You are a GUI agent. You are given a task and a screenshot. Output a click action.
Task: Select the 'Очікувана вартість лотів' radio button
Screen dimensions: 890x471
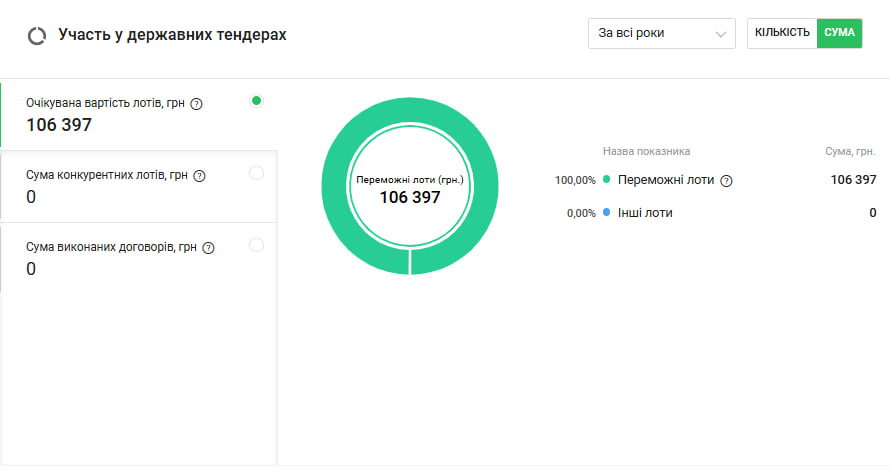point(256,101)
